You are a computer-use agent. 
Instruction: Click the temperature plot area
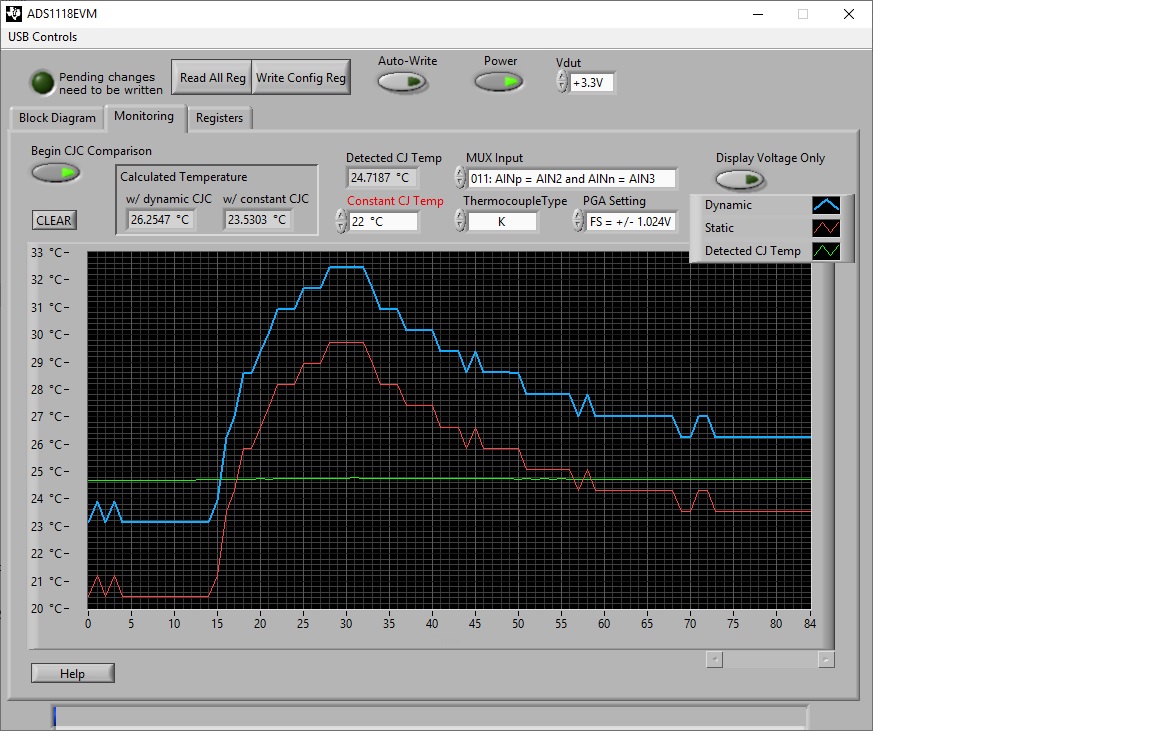[x=449, y=431]
